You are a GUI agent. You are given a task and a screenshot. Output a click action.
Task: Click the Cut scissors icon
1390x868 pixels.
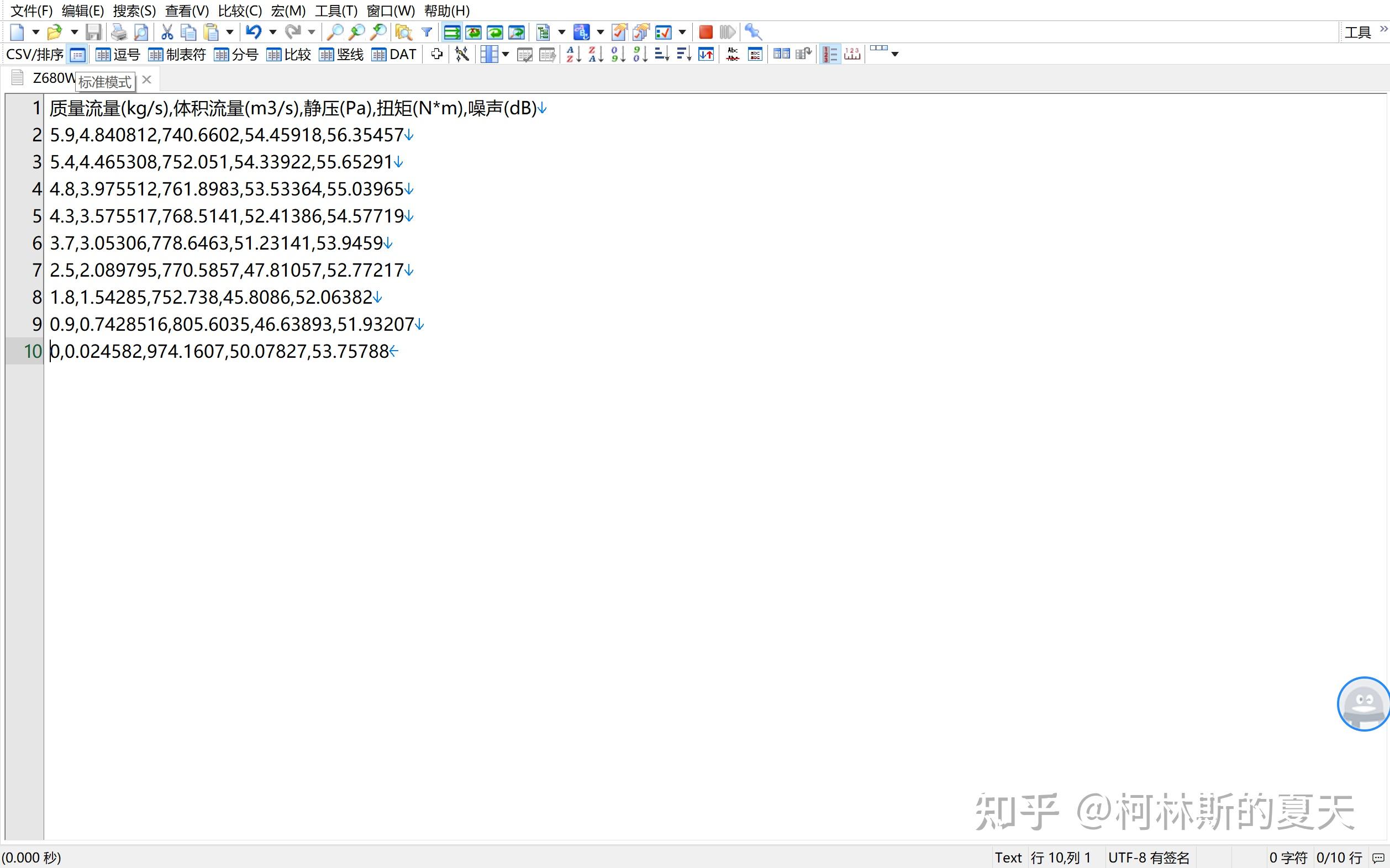coord(167,32)
